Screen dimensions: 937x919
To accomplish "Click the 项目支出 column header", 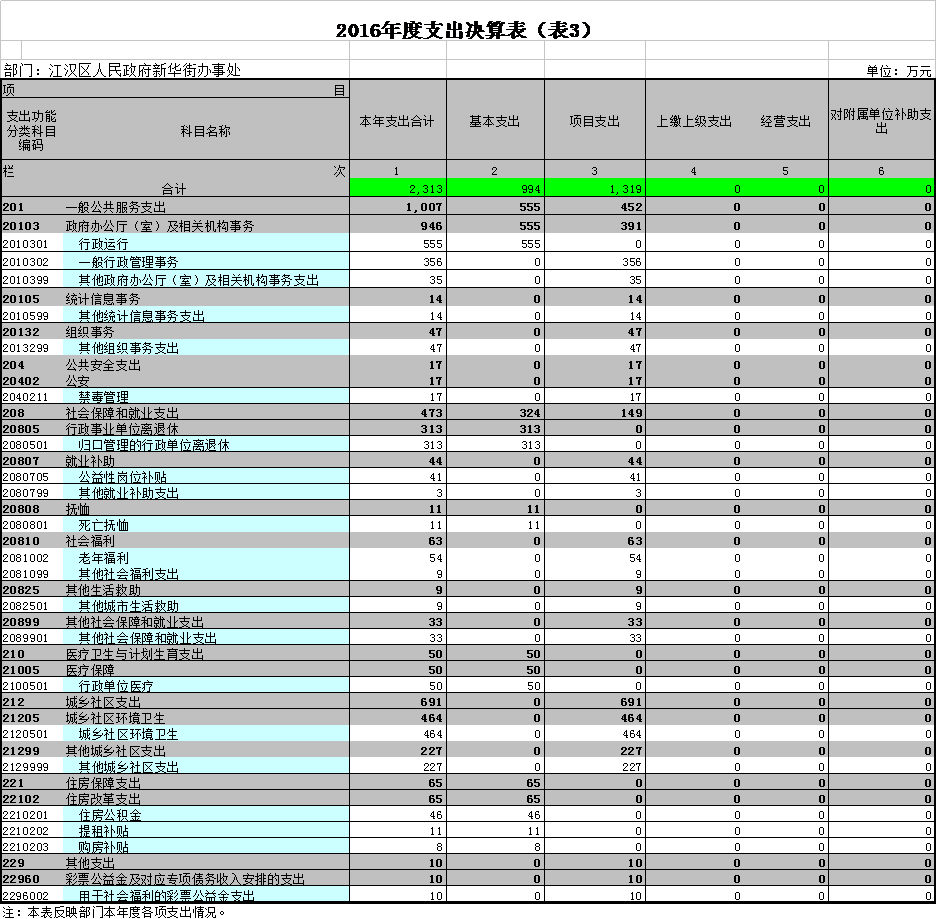I will (x=594, y=122).
